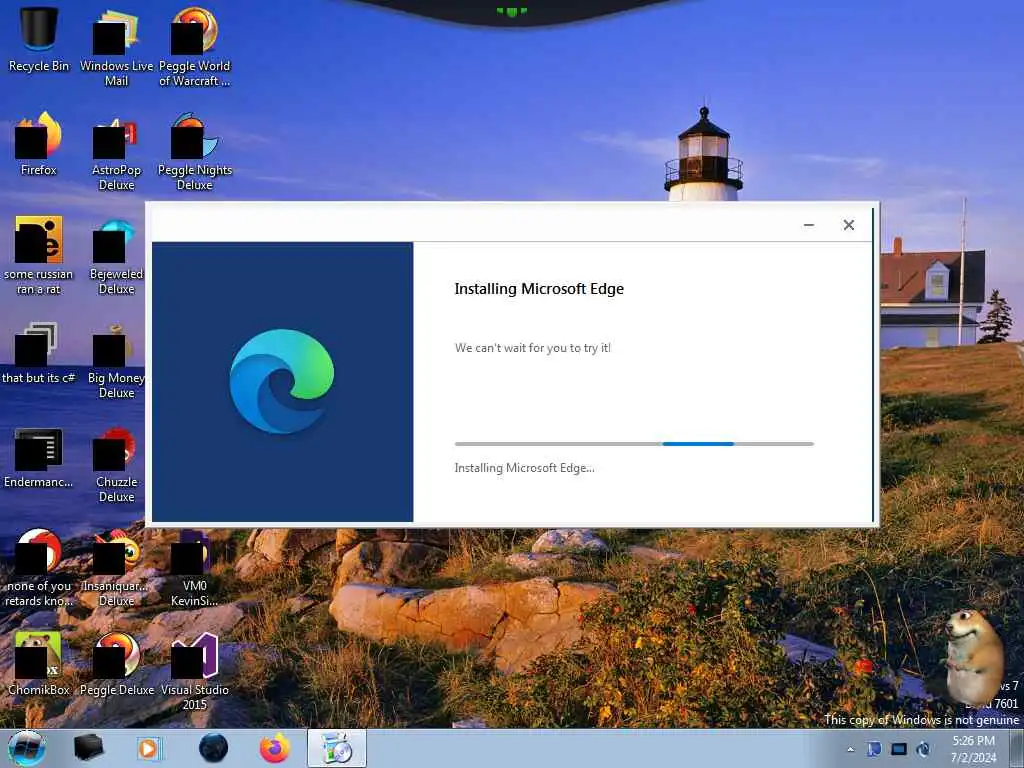The image size is (1024, 768).
Task: Open Insaniquarium Deluxe shortcut
Action: pyautogui.click(x=116, y=567)
